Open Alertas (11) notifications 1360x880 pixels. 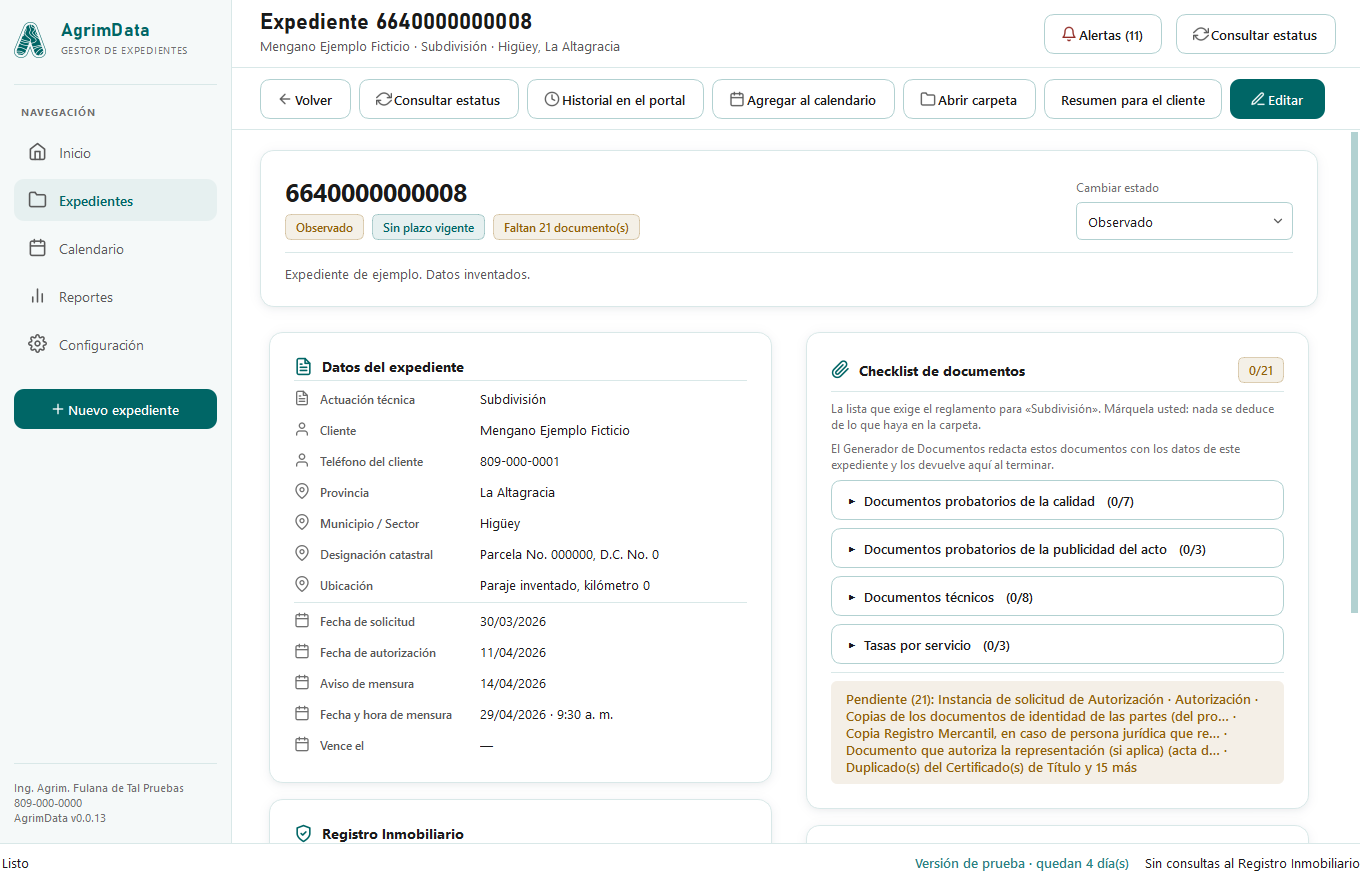1103,34
